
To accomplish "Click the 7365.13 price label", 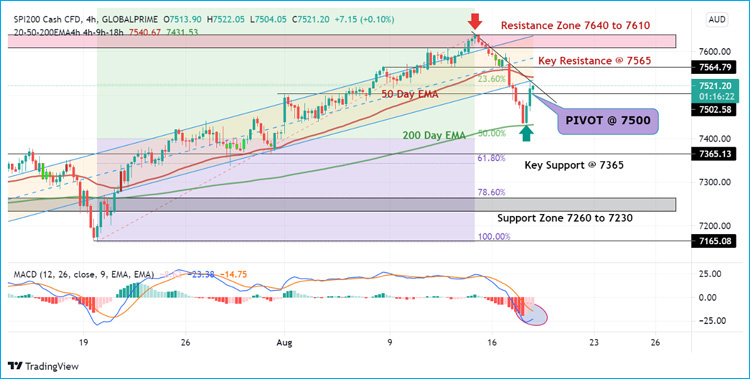I will pos(714,154).
